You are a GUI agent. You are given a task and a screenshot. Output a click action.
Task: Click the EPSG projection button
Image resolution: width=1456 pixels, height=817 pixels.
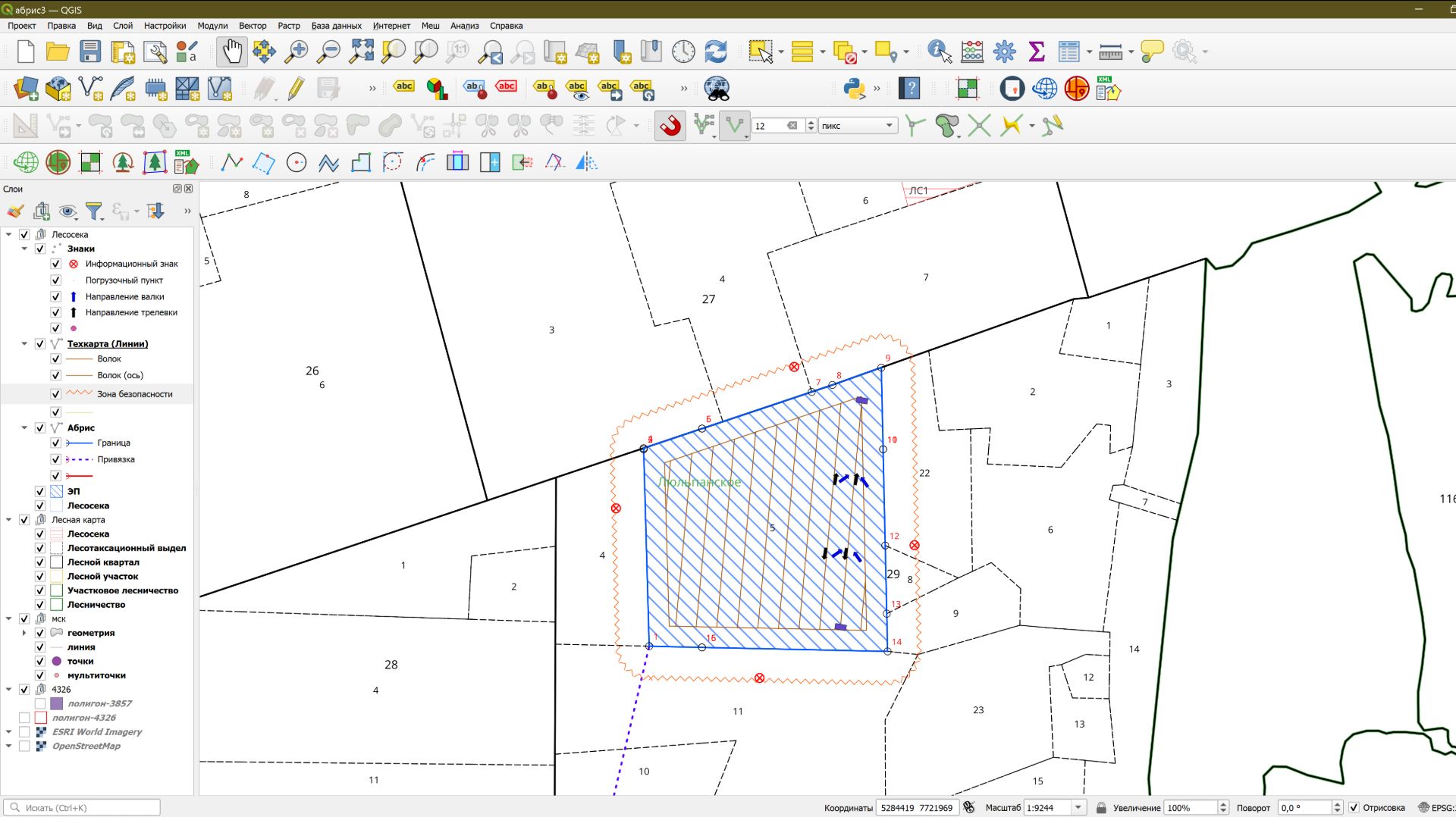(x=1436, y=808)
